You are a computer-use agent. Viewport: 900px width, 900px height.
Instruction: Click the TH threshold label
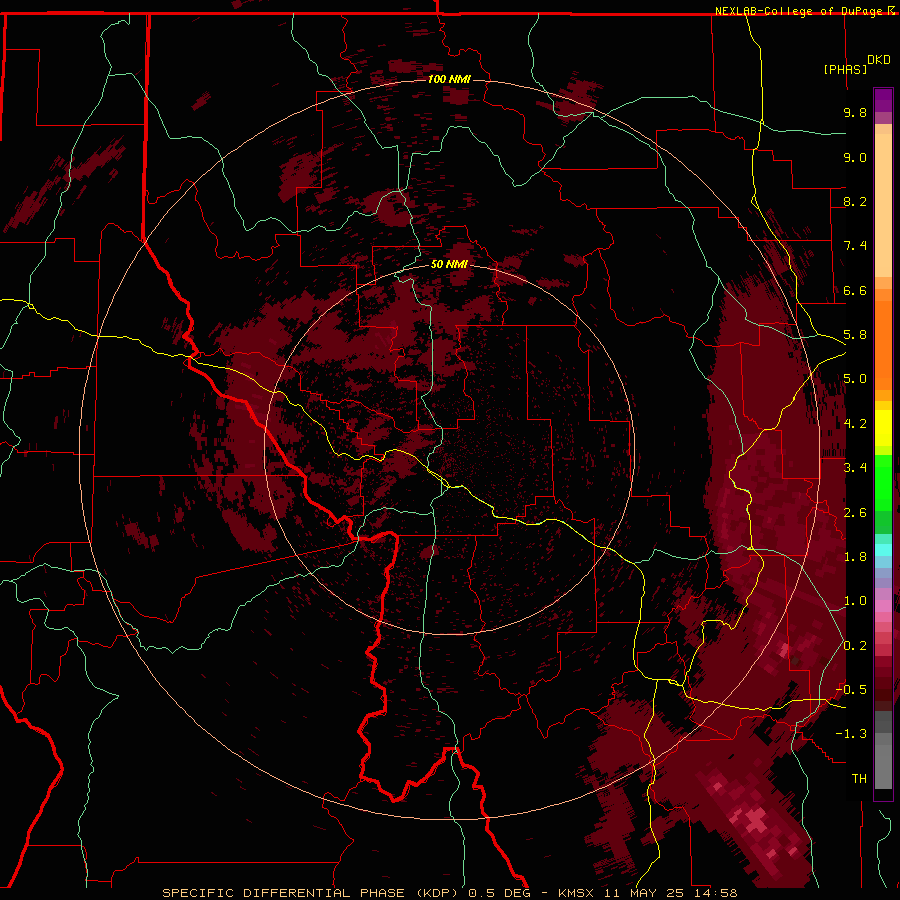click(x=859, y=779)
